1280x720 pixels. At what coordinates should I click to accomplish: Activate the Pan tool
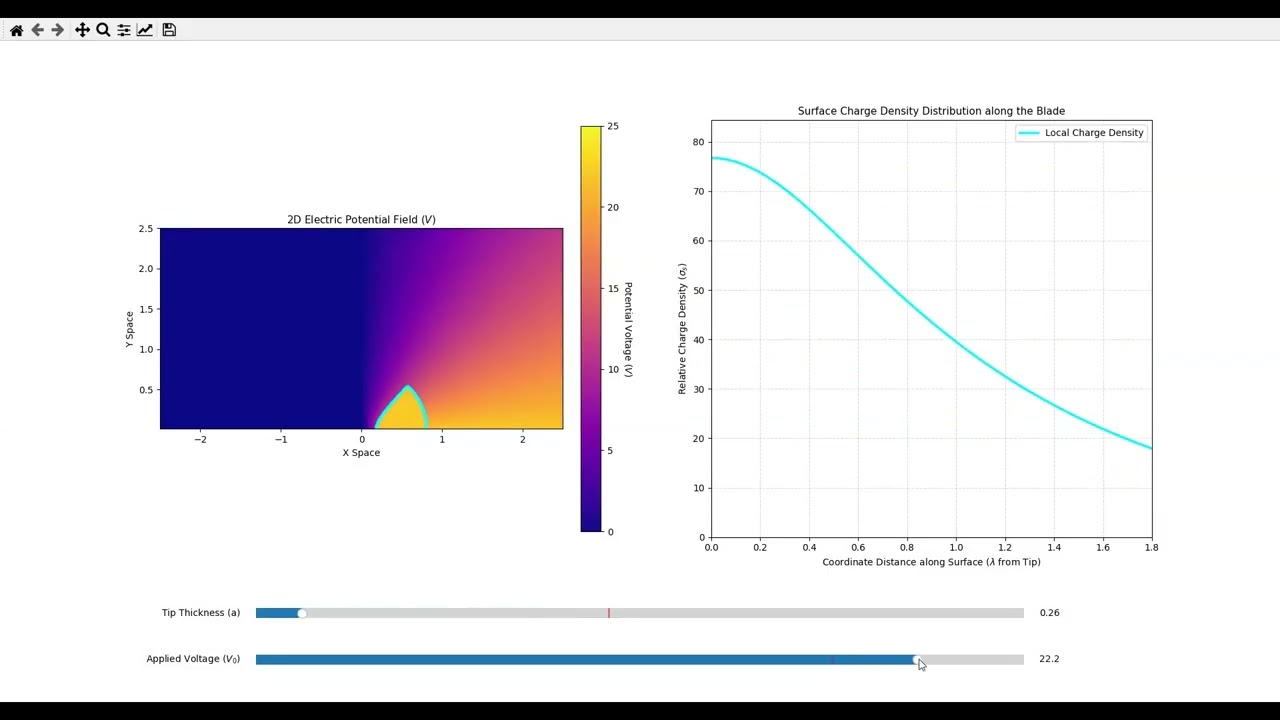tap(82, 30)
